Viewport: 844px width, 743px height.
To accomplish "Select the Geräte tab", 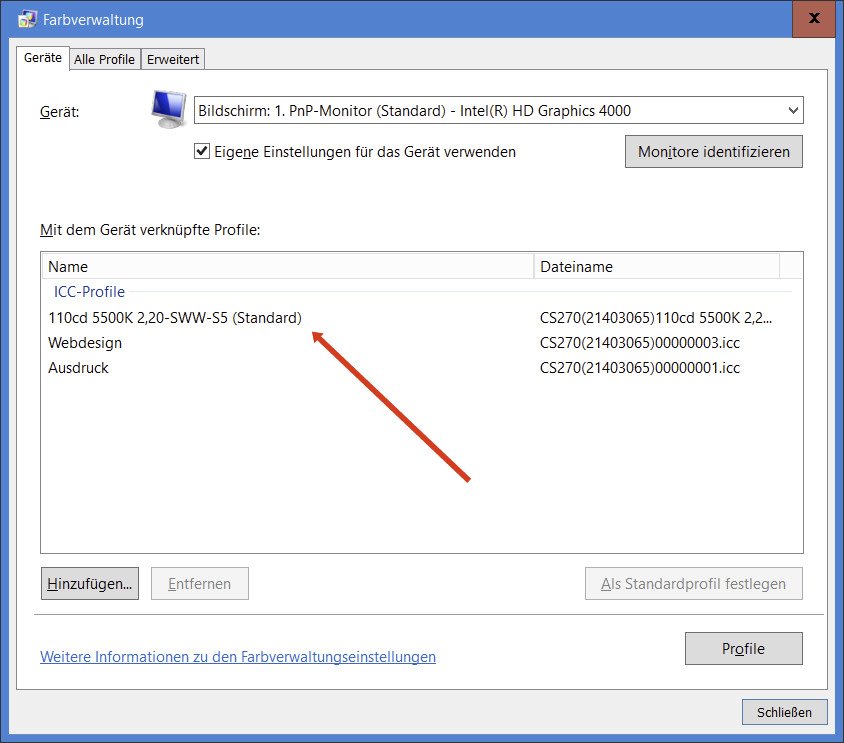I will [43, 58].
